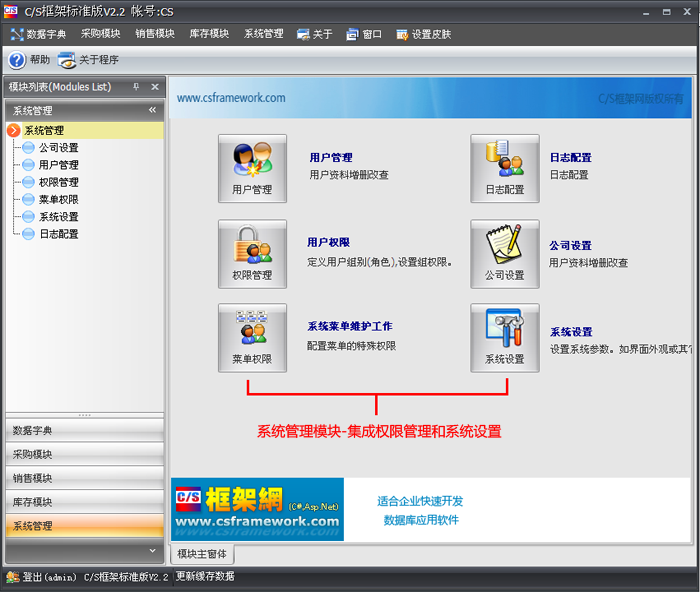The width and height of the screenshot is (700, 592).
Task: Open the 系统设置 tools icon button
Action: [x=505, y=338]
